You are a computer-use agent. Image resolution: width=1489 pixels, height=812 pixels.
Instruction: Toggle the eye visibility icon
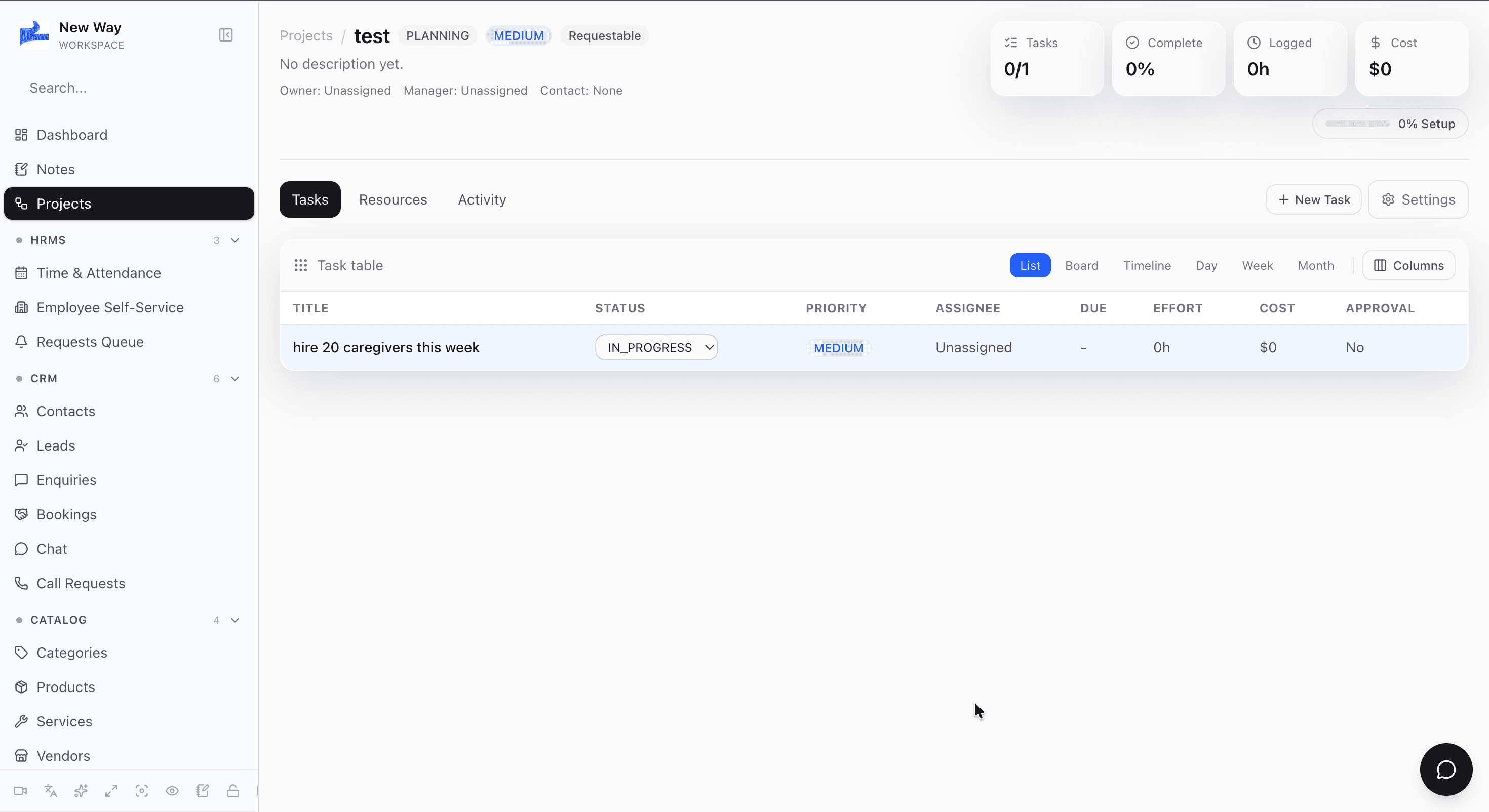(172, 791)
